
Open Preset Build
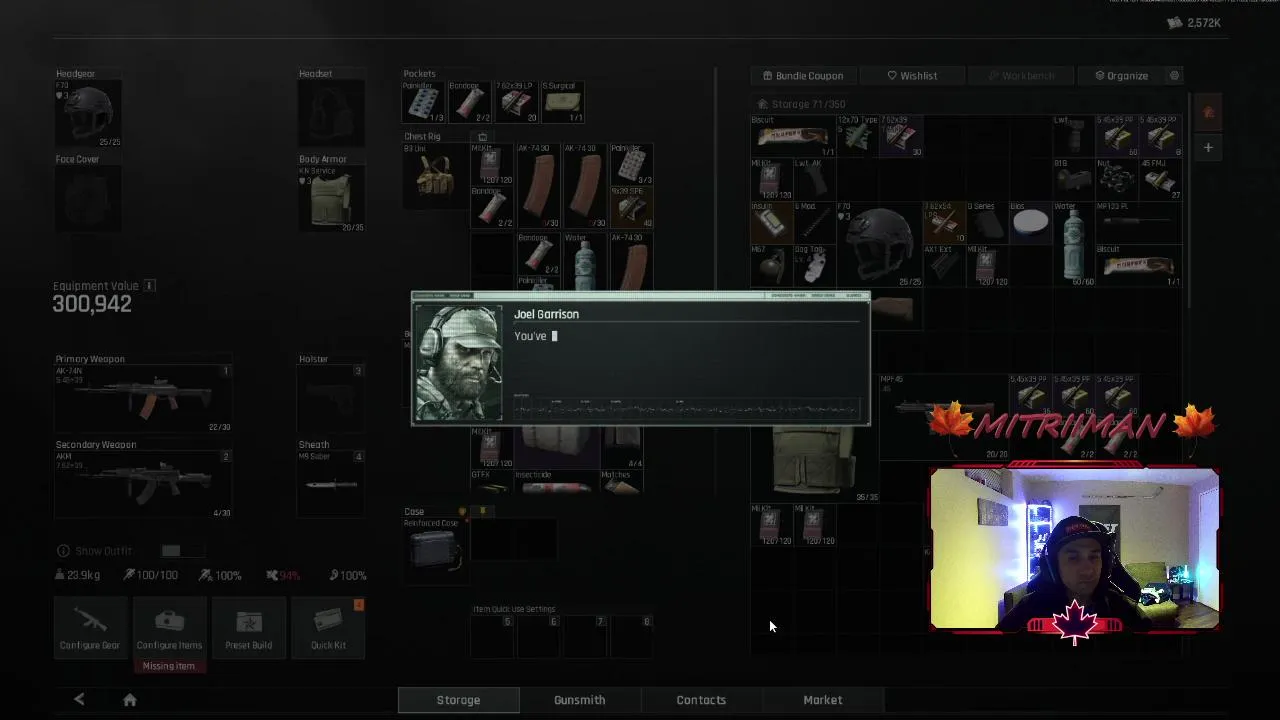point(248,627)
